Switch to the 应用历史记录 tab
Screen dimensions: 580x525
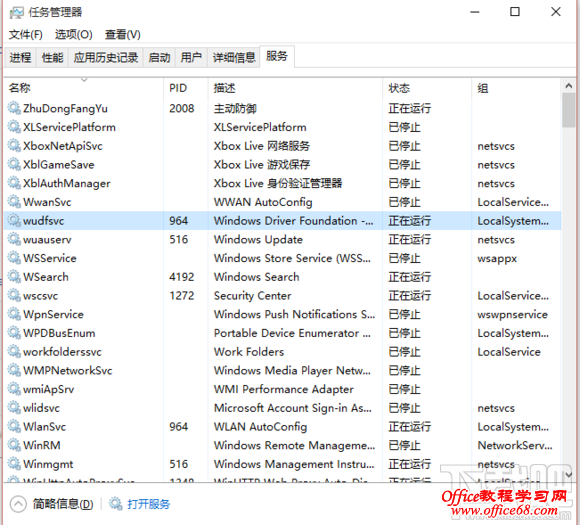pos(106,57)
